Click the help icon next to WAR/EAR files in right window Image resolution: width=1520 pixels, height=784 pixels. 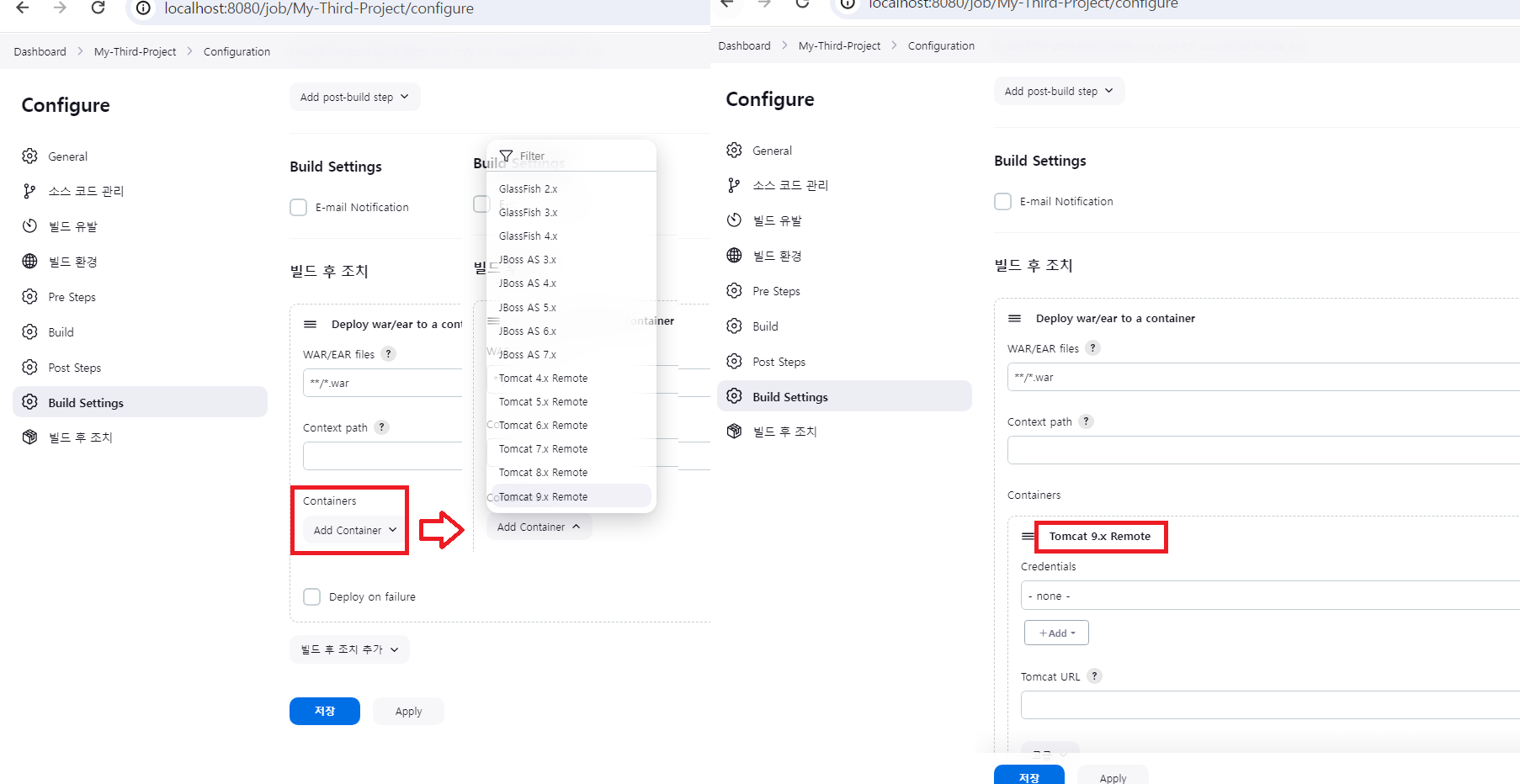(x=1093, y=348)
